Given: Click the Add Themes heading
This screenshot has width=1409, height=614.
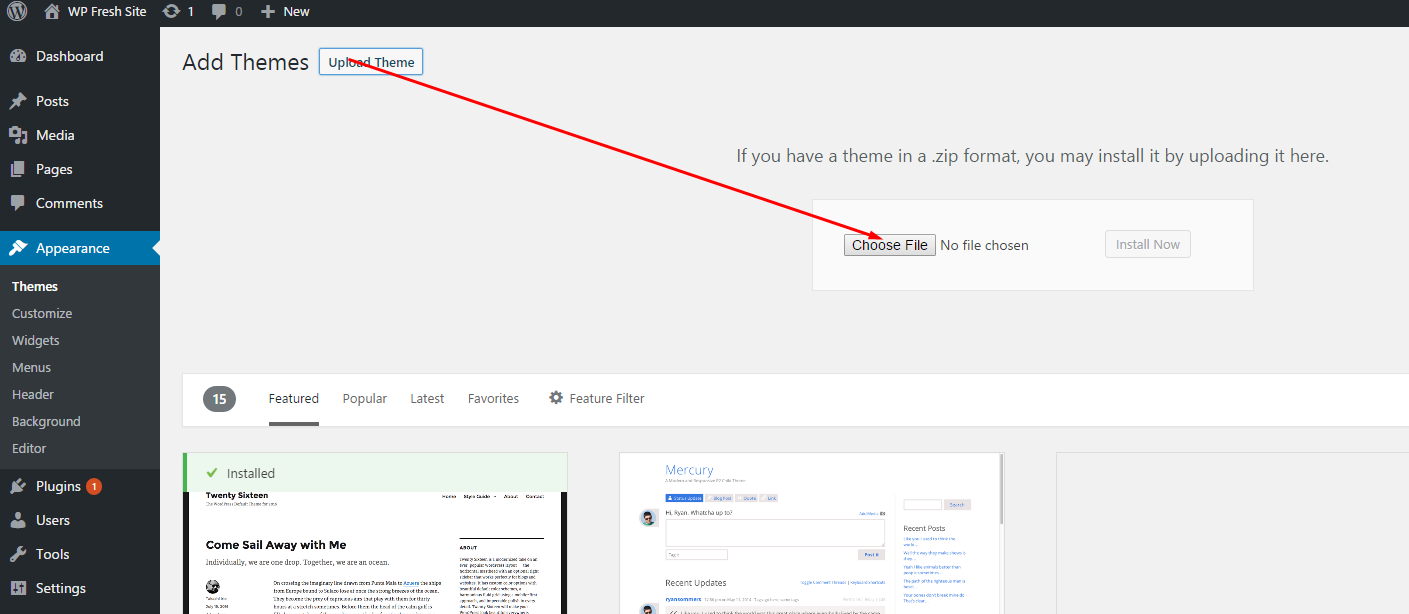Looking at the screenshot, I should click(246, 62).
